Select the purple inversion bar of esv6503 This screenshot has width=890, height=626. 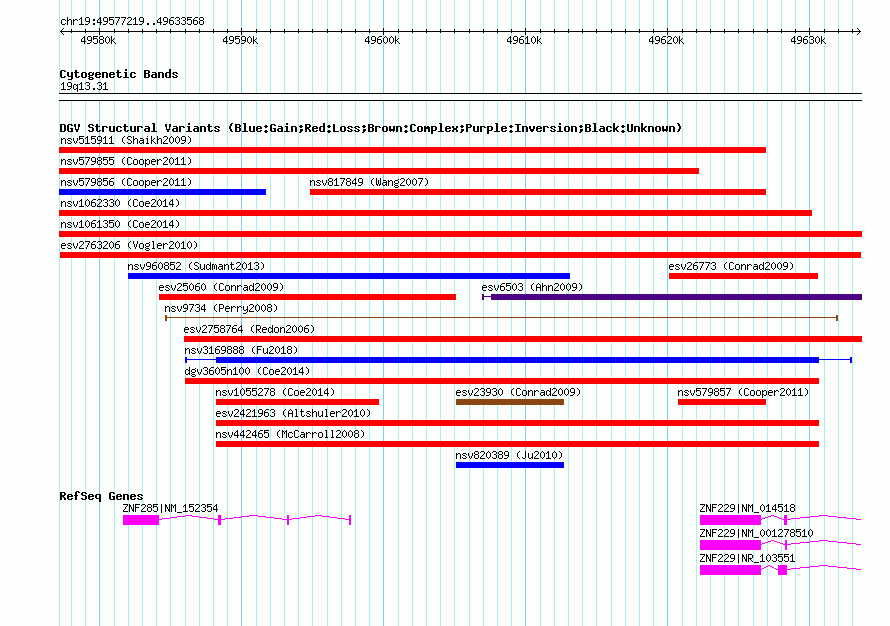tap(676, 297)
